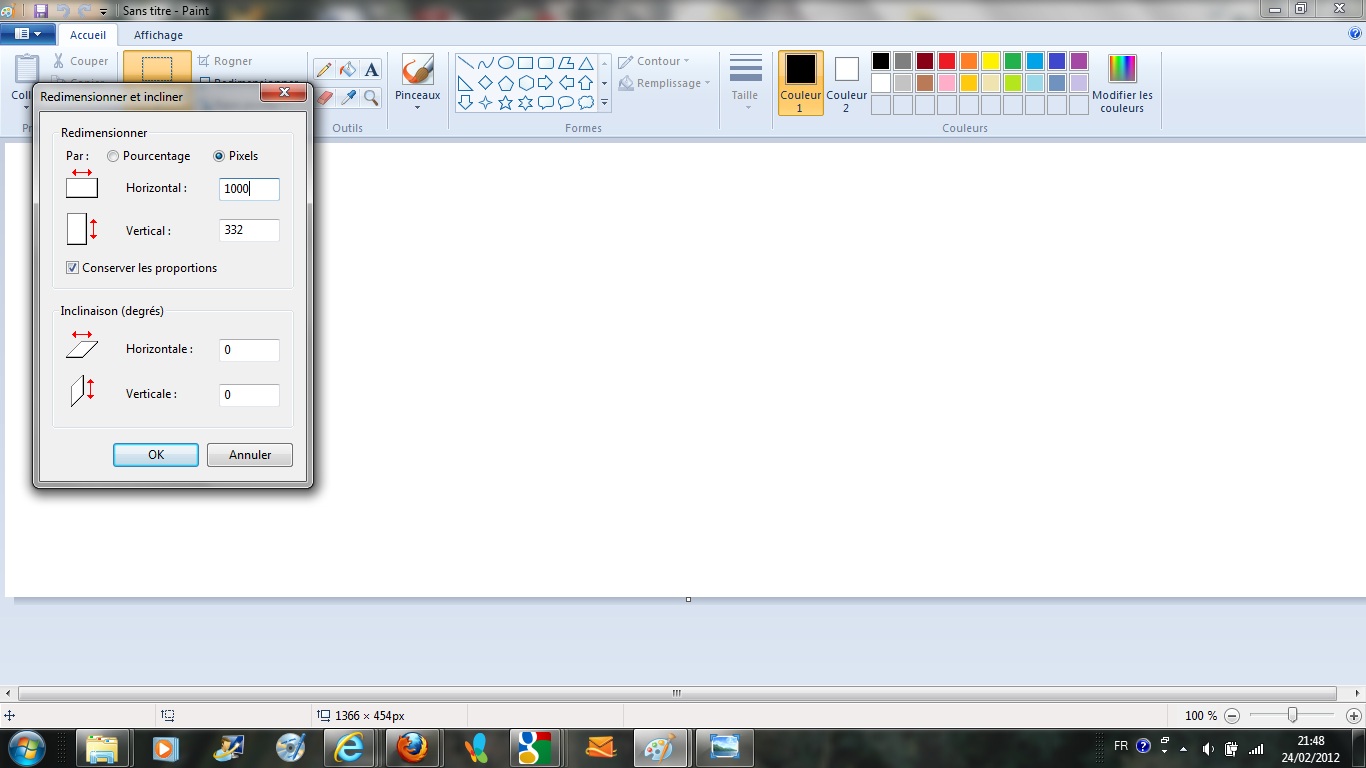This screenshot has width=1366, height=768.
Task: Choose the Color picker eyedropper tool
Action: (347, 97)
